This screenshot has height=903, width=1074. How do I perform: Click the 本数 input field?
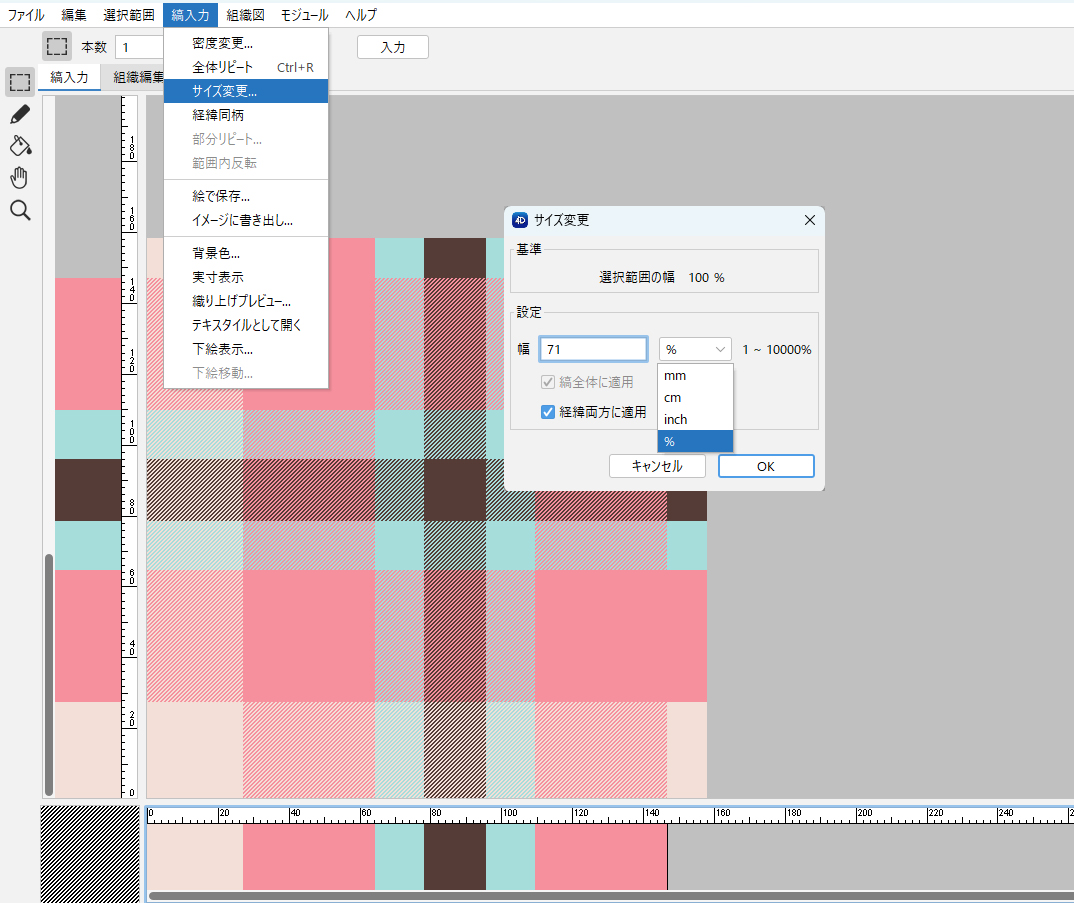(x=140, y=47)
